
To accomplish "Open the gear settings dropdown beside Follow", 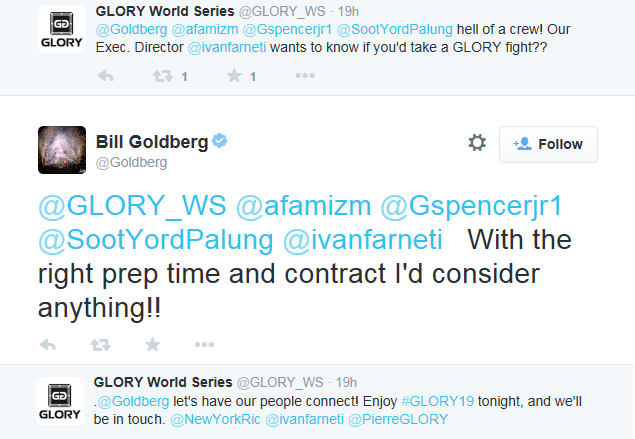I will pyautogui.click(x=477, y=143).
